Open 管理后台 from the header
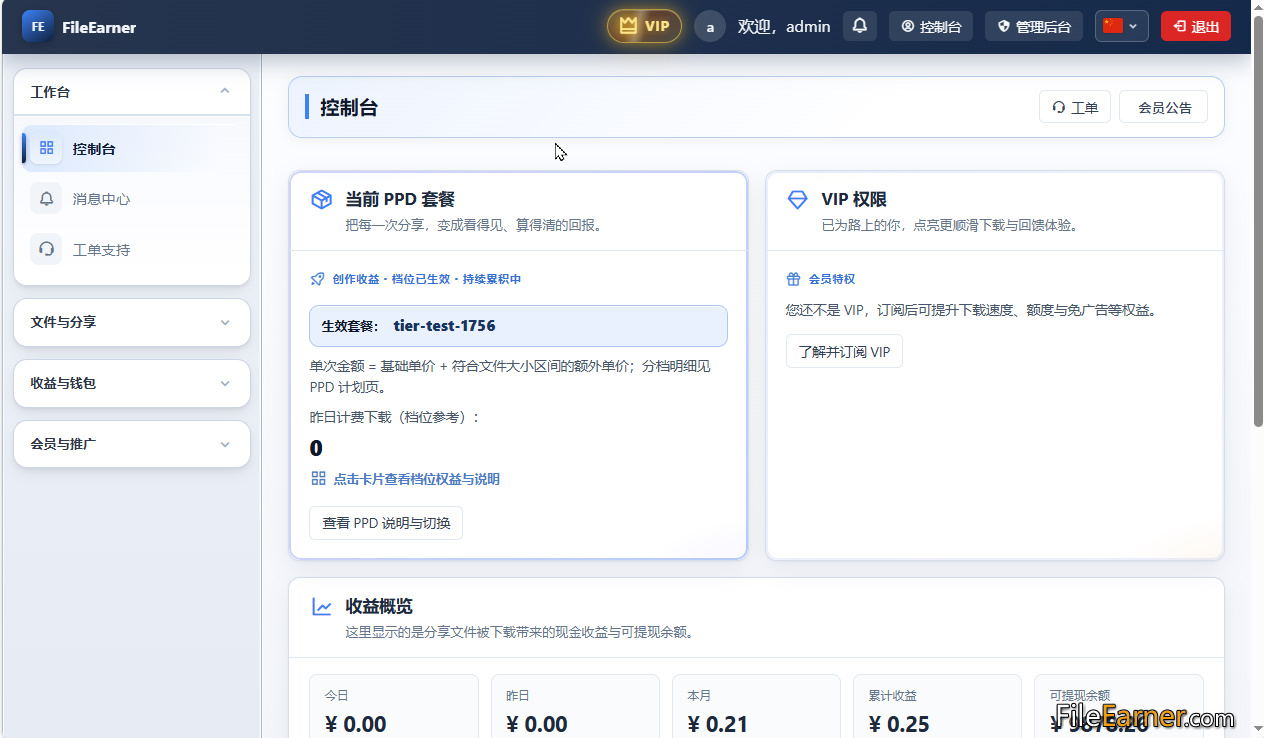This screenshot has height=738, width=1264. click(1034, 26)
